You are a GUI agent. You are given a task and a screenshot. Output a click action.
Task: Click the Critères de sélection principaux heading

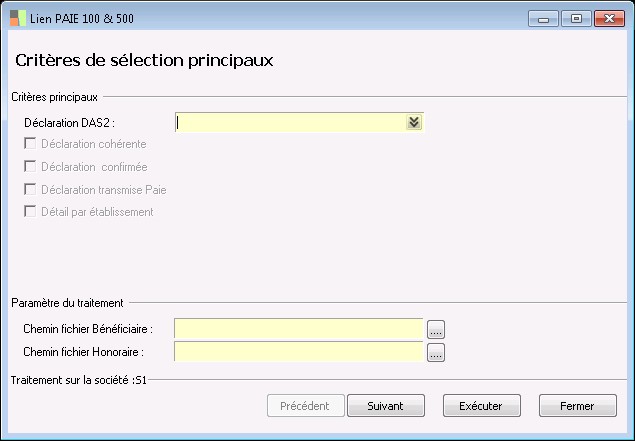(x=145, y=60)
